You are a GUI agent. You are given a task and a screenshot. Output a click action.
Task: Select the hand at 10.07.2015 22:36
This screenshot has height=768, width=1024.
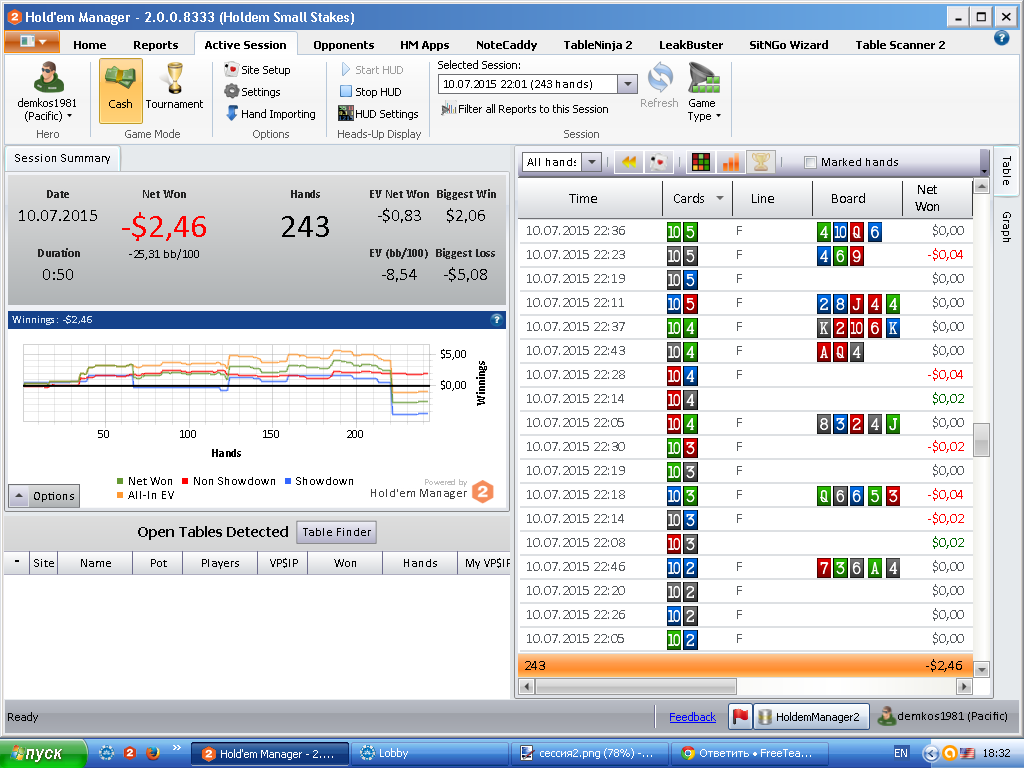(x=745, y=231)
